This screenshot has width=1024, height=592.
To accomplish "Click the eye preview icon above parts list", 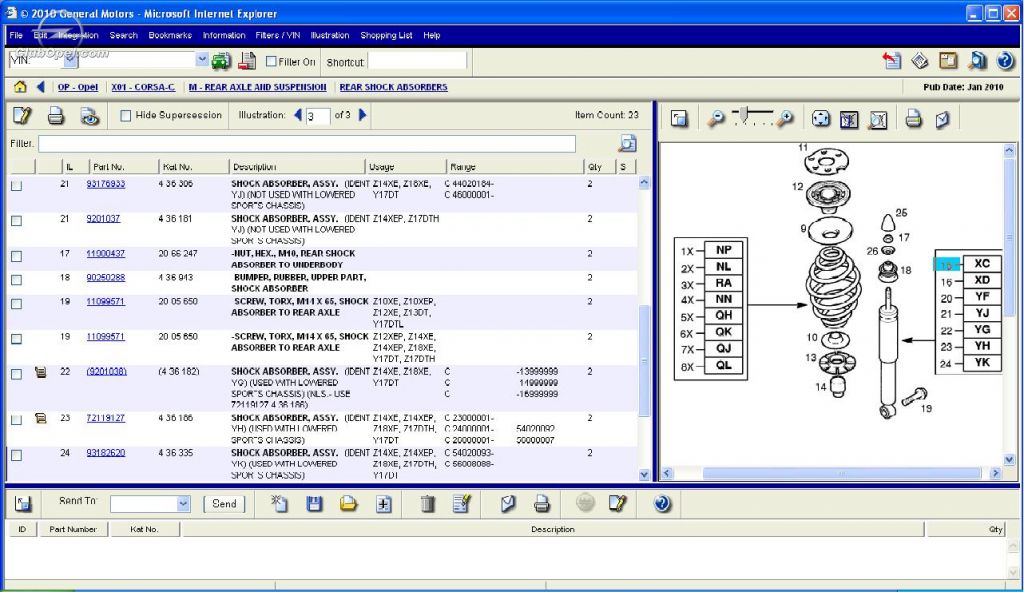I will [89, 116].
